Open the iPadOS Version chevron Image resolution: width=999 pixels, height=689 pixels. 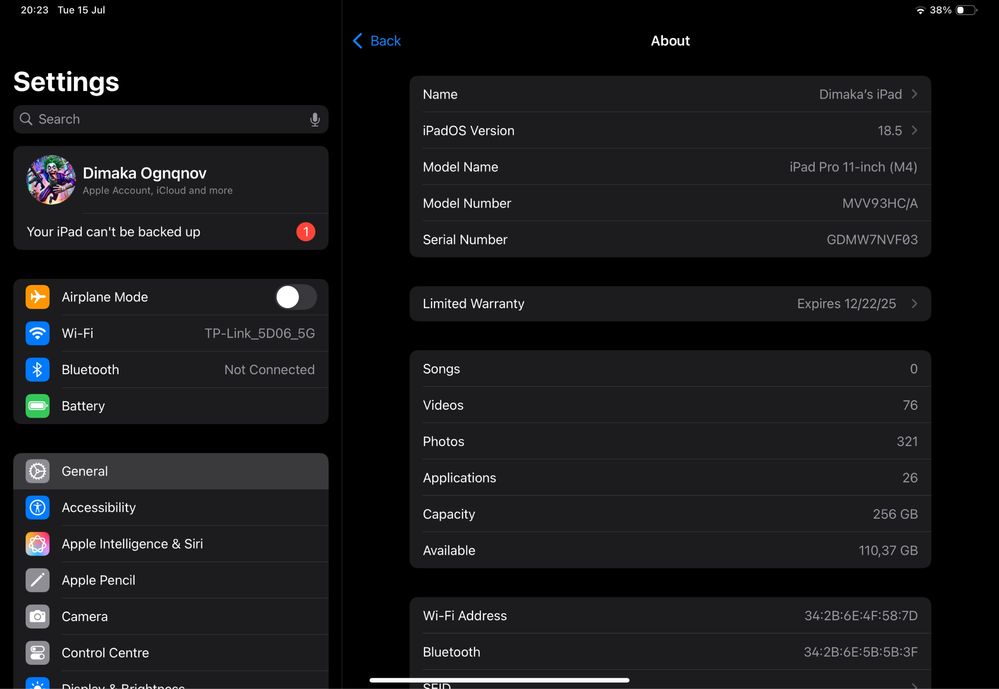click(x=914, y=131)
